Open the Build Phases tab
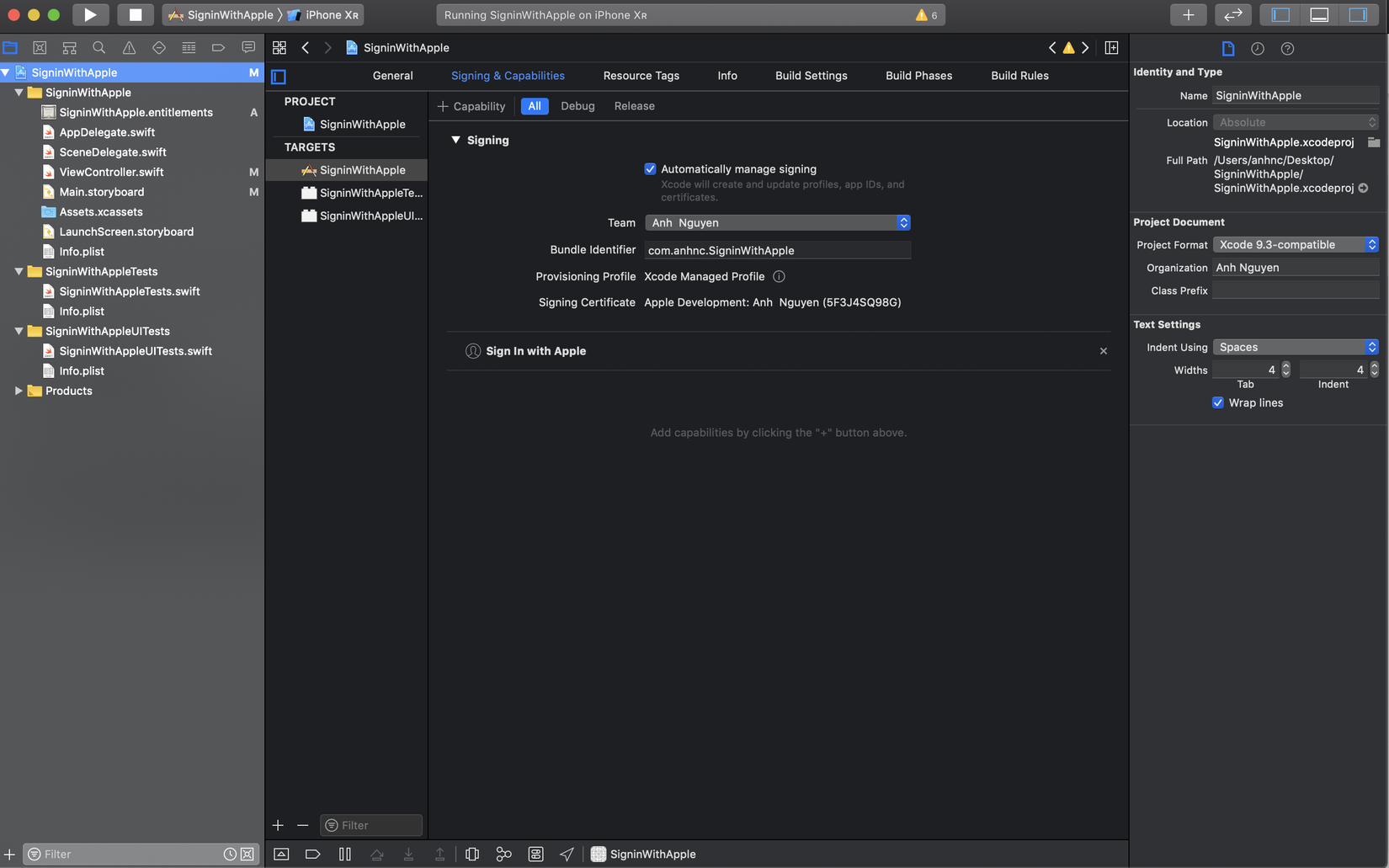The width and height of the screenshot is (1389, 868). click(x=919, y=76)
